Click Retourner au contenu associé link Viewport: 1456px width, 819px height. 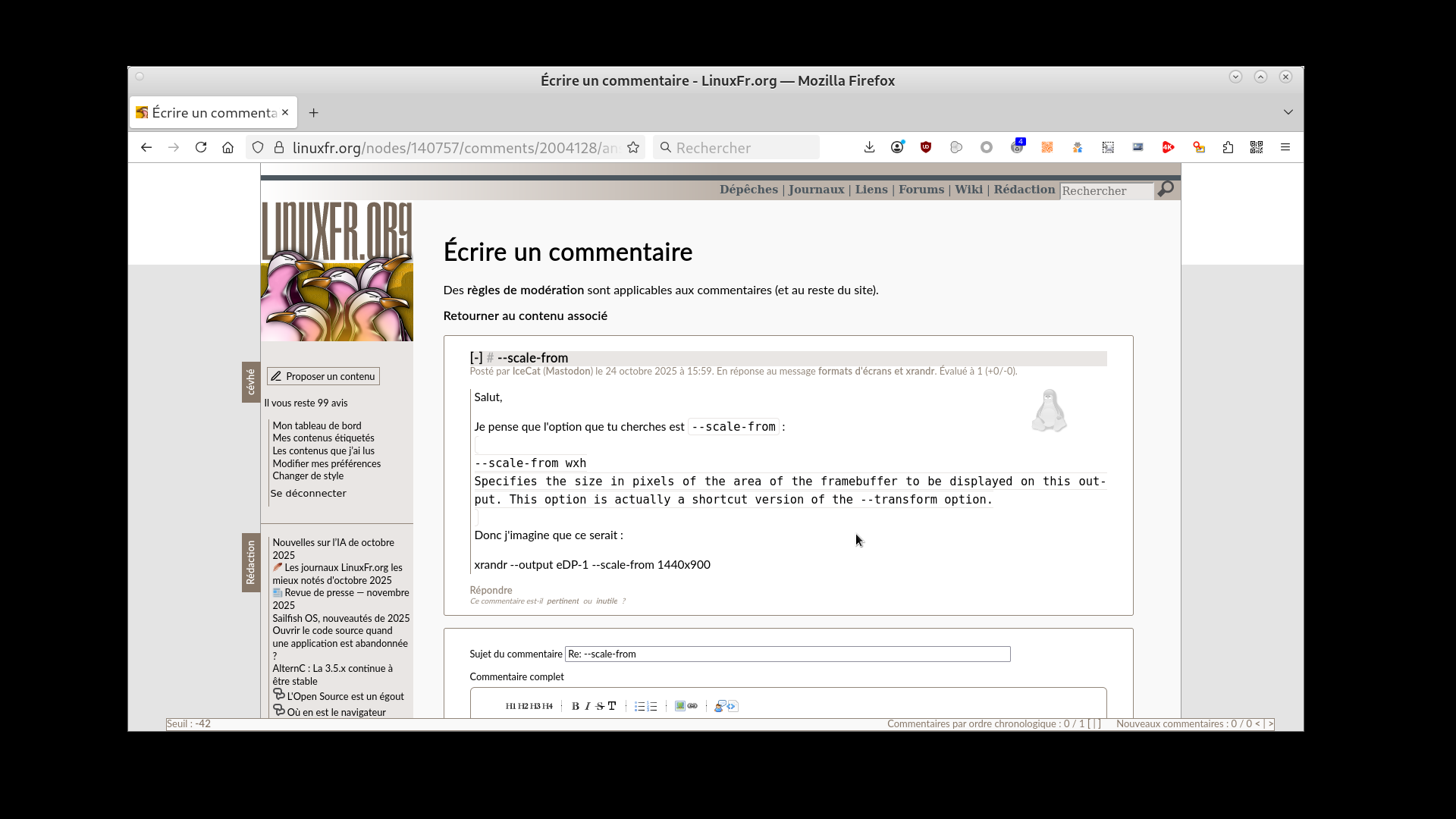point(525,315)
